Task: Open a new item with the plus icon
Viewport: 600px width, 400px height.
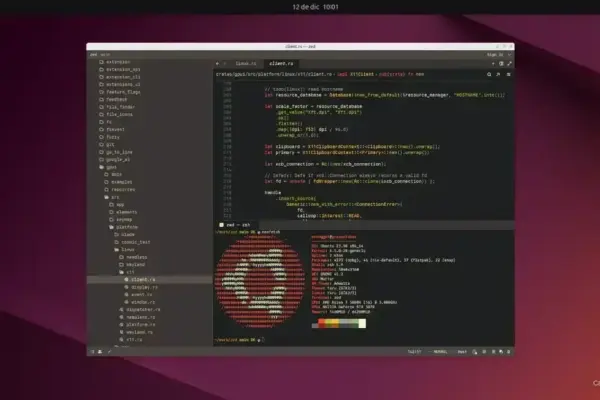Action: pos(493,64)
